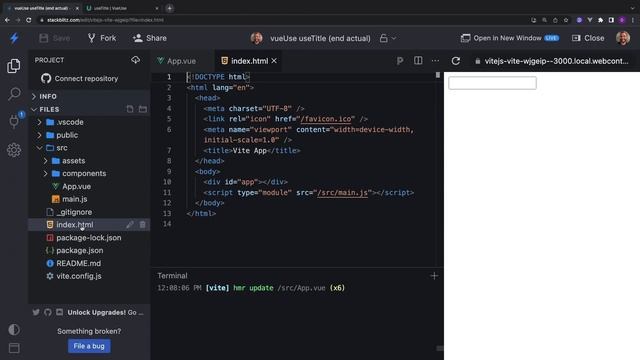The width and height of the screenshot is (640, 360).
Task: Click the text input in preview pane
Action: [492, 83]
